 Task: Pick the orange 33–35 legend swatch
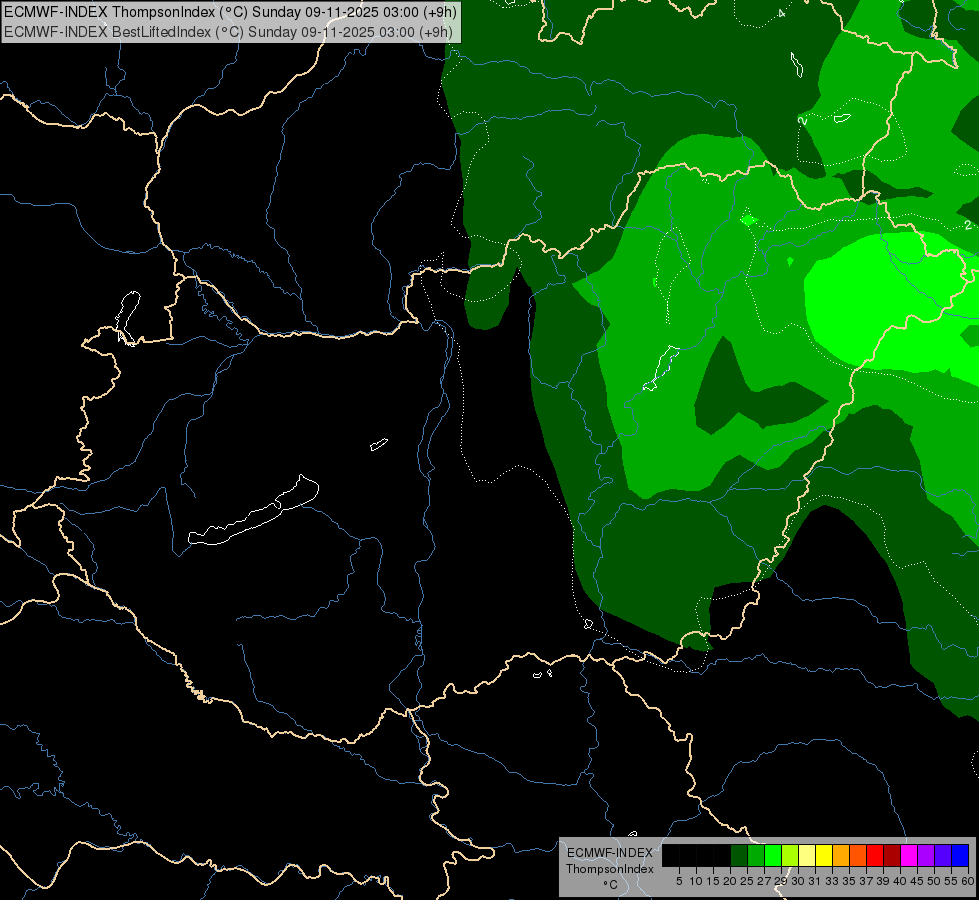click(841, 855)
